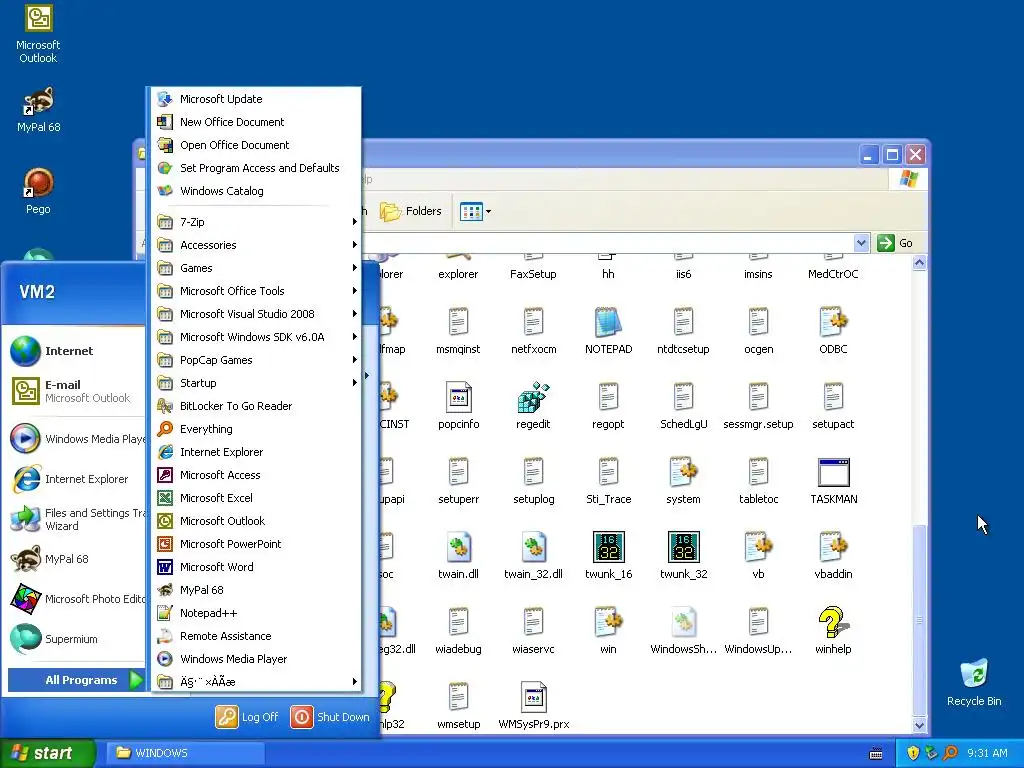Select the TASKMAN file icon

833,481
